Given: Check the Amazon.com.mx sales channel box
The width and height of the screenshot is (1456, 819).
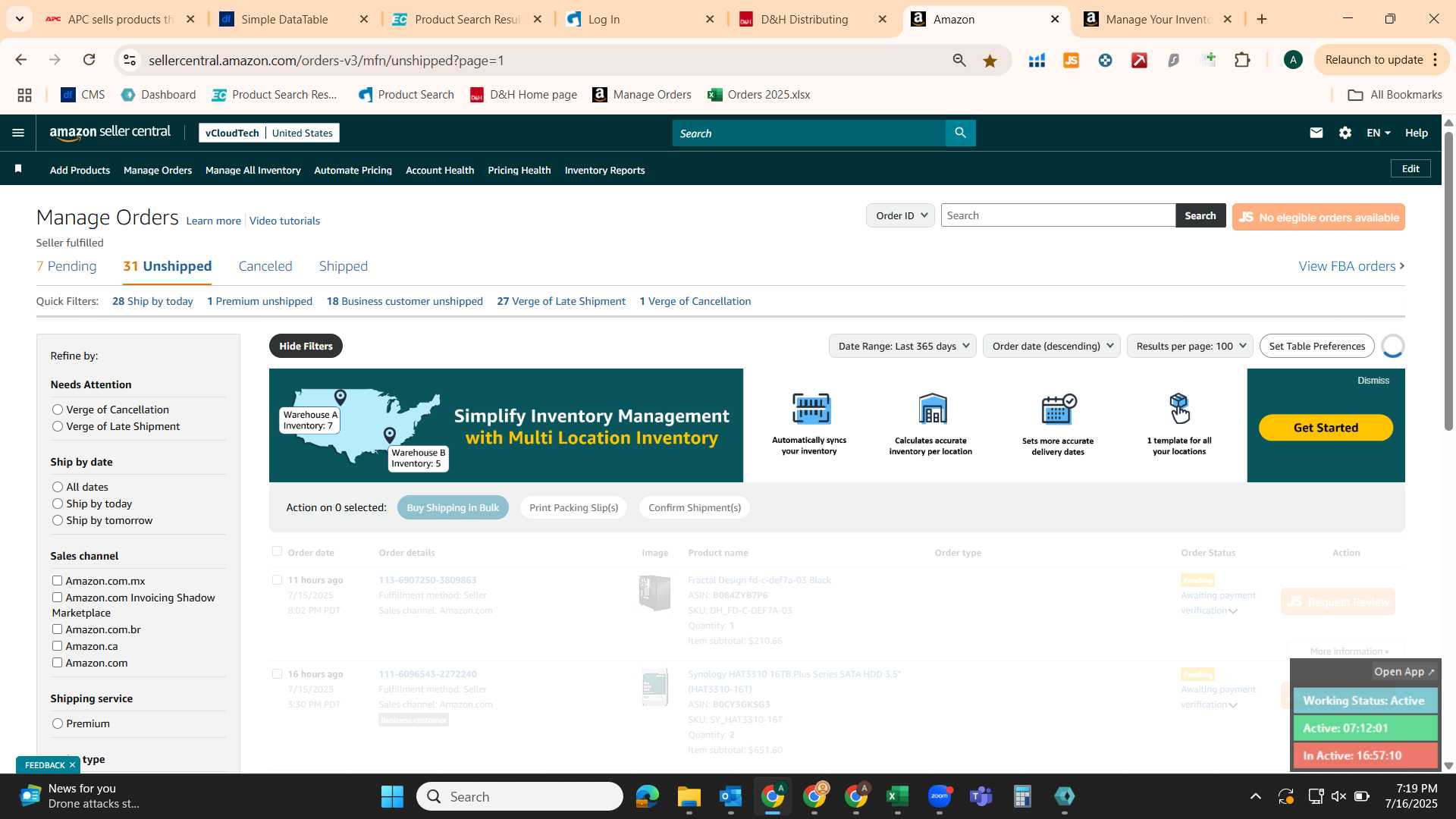Looking at the screenshot, I should coord(57,580).
